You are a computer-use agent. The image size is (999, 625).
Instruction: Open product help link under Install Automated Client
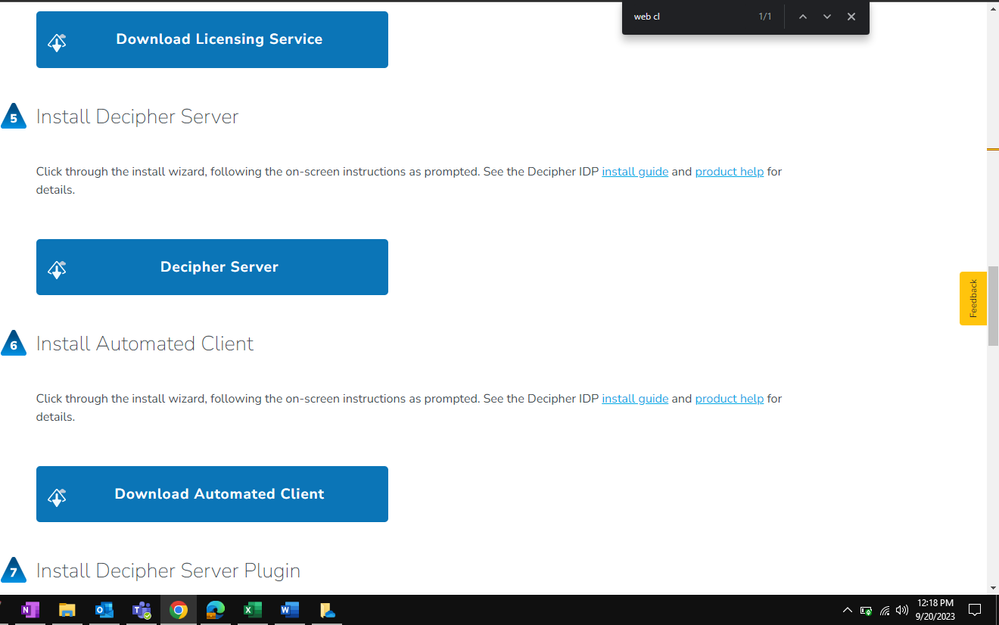click(729, 399)
